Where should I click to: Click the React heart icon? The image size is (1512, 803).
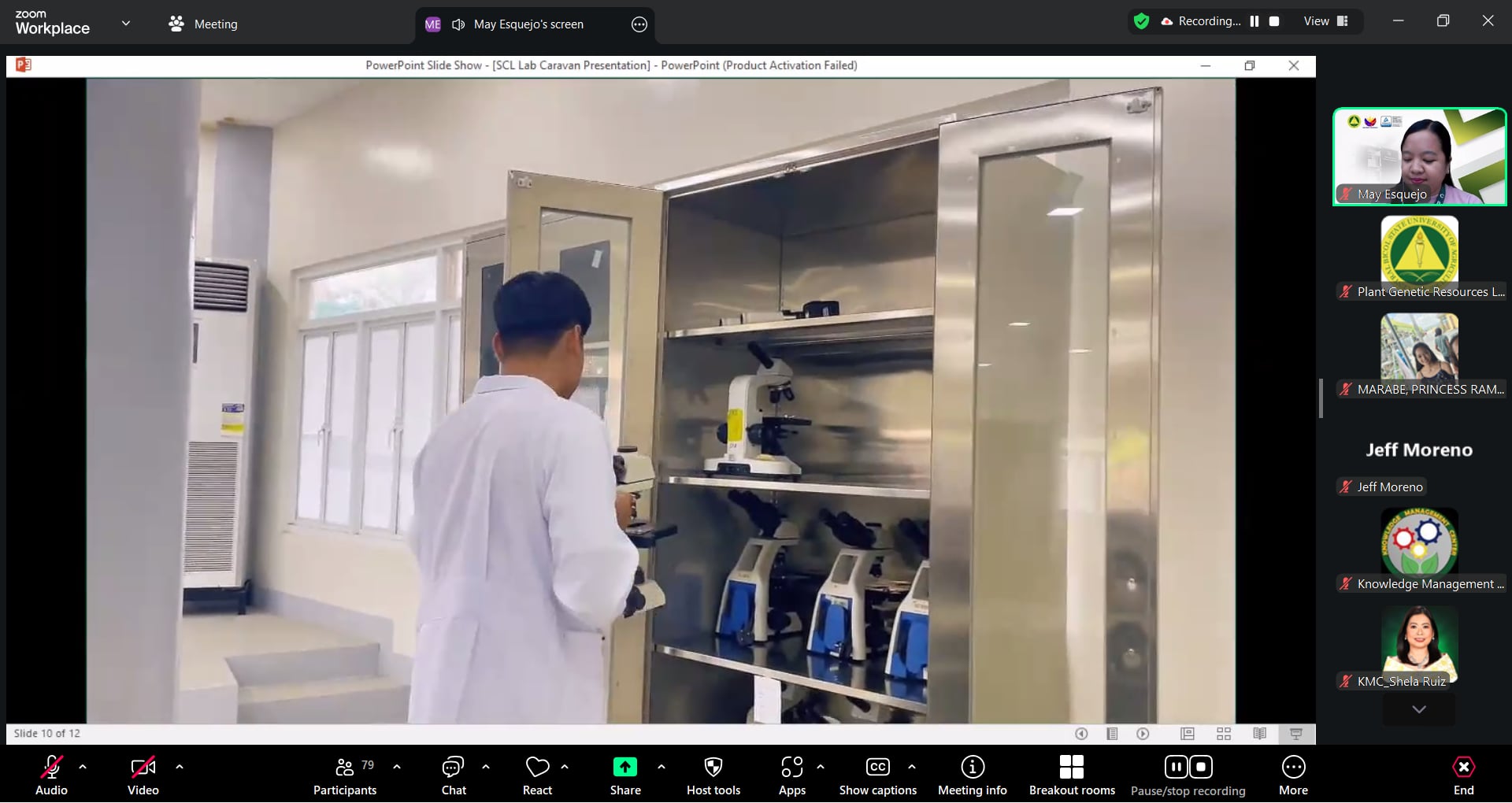tap(537, 775)
